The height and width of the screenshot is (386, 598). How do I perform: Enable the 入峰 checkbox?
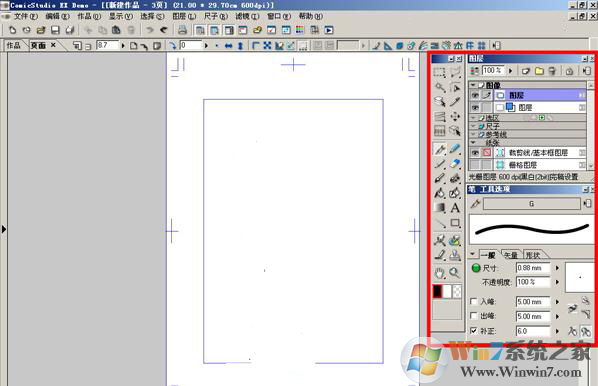pyautogui.click(x=474, y=301)
